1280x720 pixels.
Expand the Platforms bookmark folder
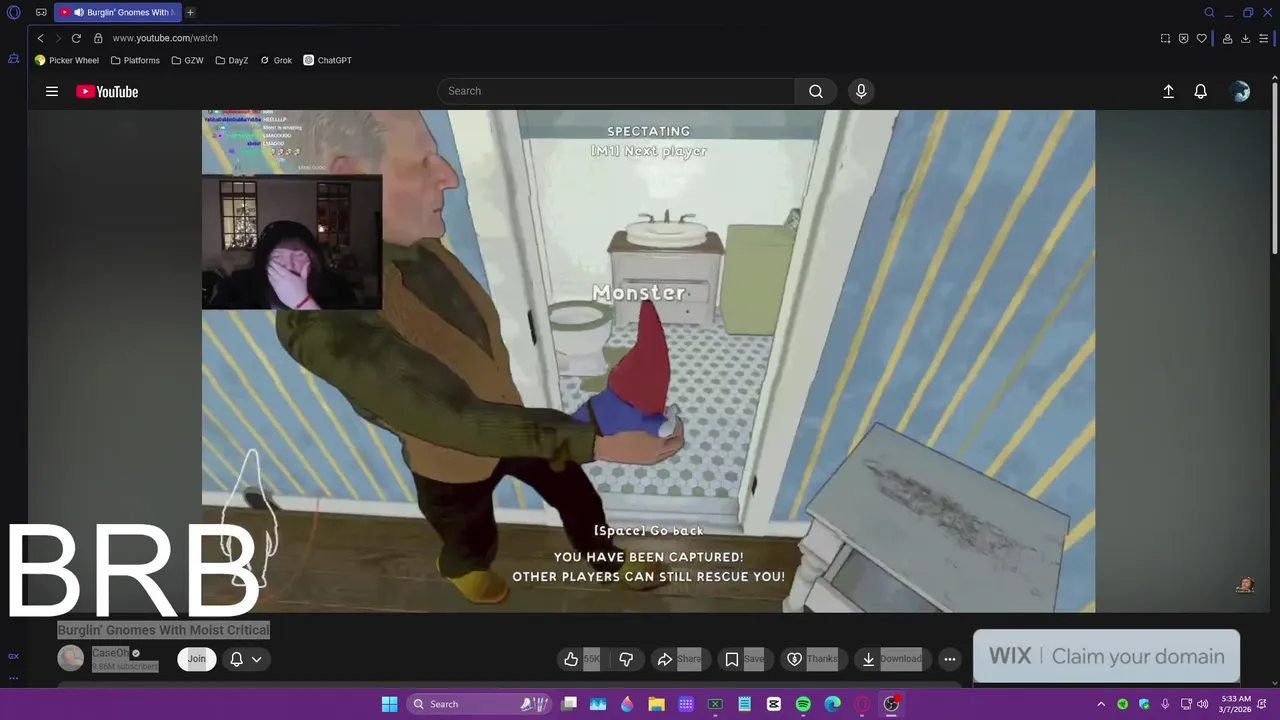click(x=135, y=60)
